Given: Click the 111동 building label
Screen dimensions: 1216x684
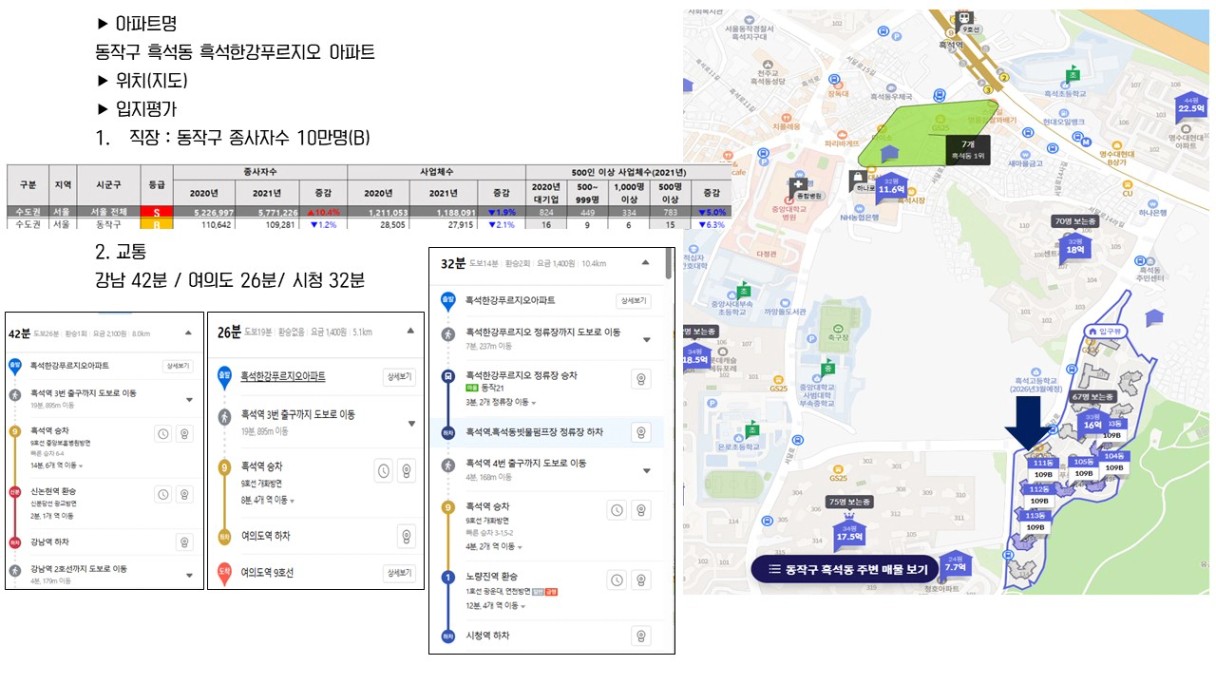Looking at the screenshot, I should pyautogui.click(x=1042, y=463).
